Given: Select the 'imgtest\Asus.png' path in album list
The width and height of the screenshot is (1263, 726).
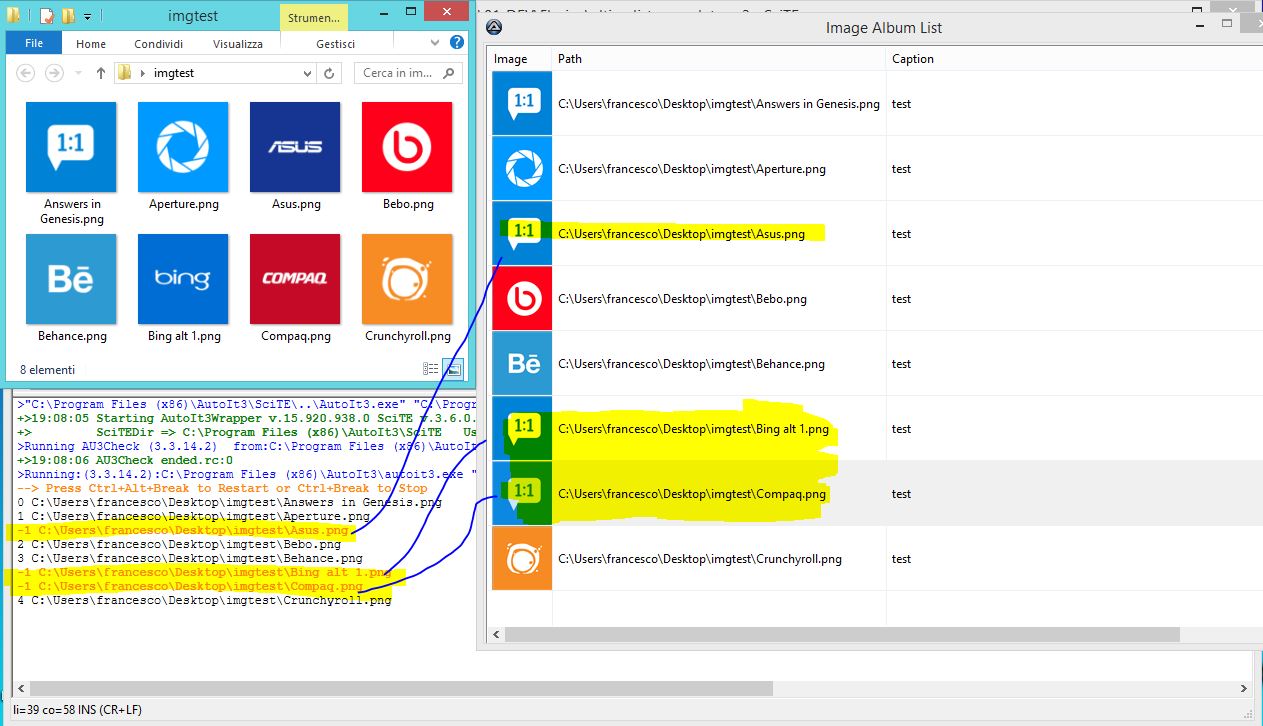Looking at the screenshot, I should [x=681, y=234].
